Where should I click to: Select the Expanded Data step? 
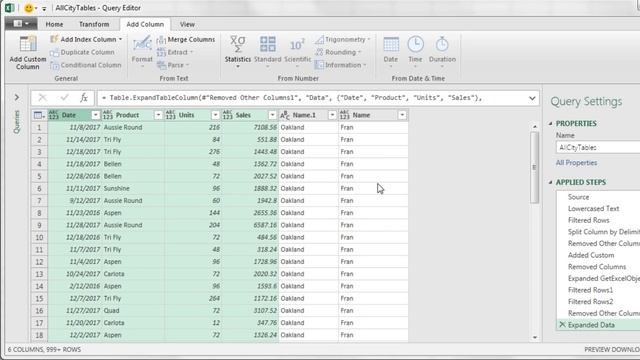[x=591, y=325]
